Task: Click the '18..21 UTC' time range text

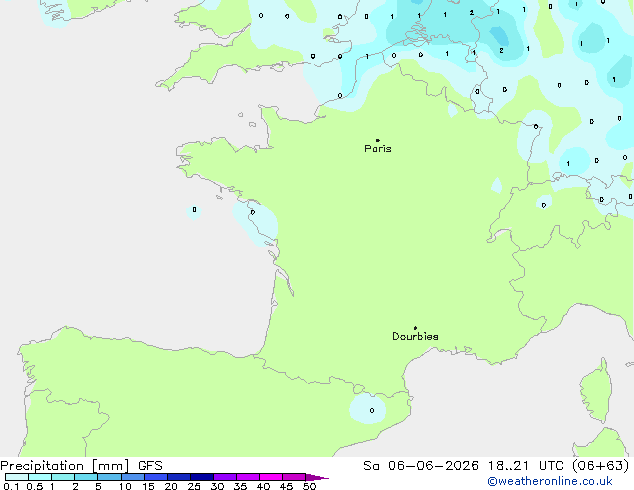Action: pos(526,466)
